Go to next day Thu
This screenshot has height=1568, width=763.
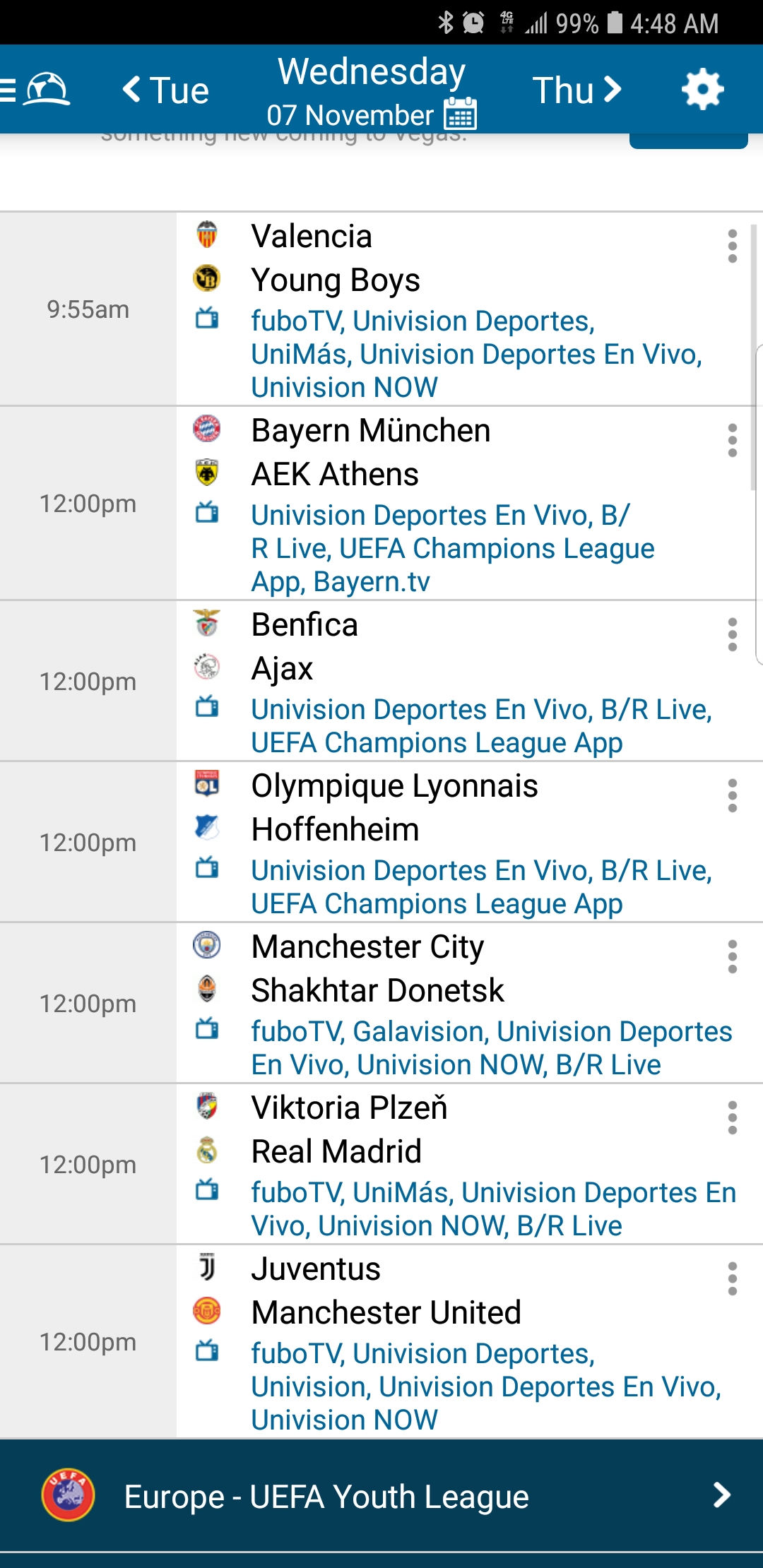pyautogui.click(x=576, y=90)
